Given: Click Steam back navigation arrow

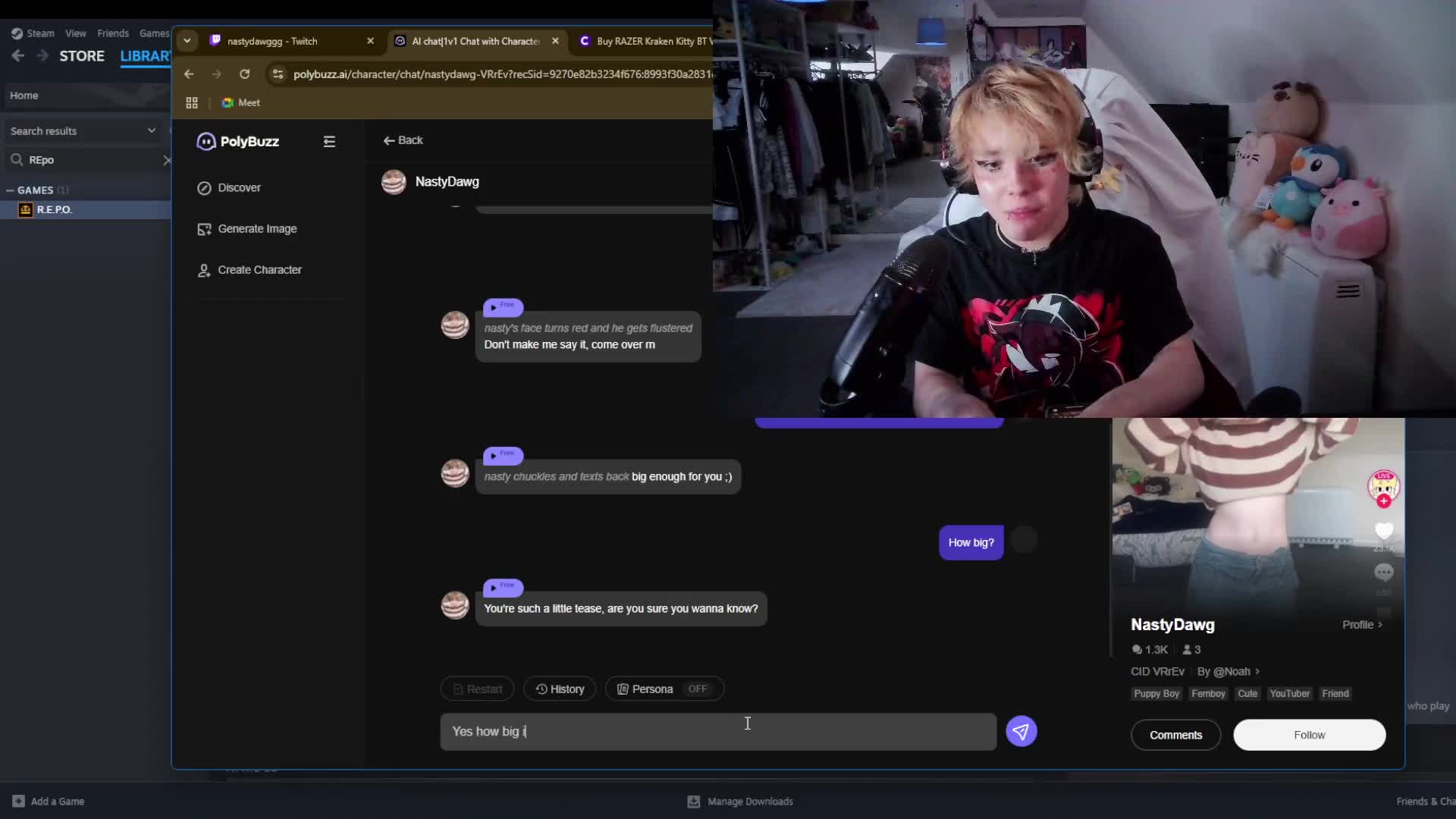Looking at the screenshot, I should [x=18, y=56].
